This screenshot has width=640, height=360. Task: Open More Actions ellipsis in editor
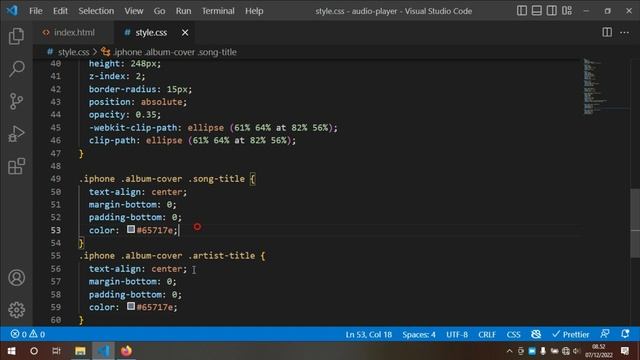pyautogui.click(x=624, y=32)
